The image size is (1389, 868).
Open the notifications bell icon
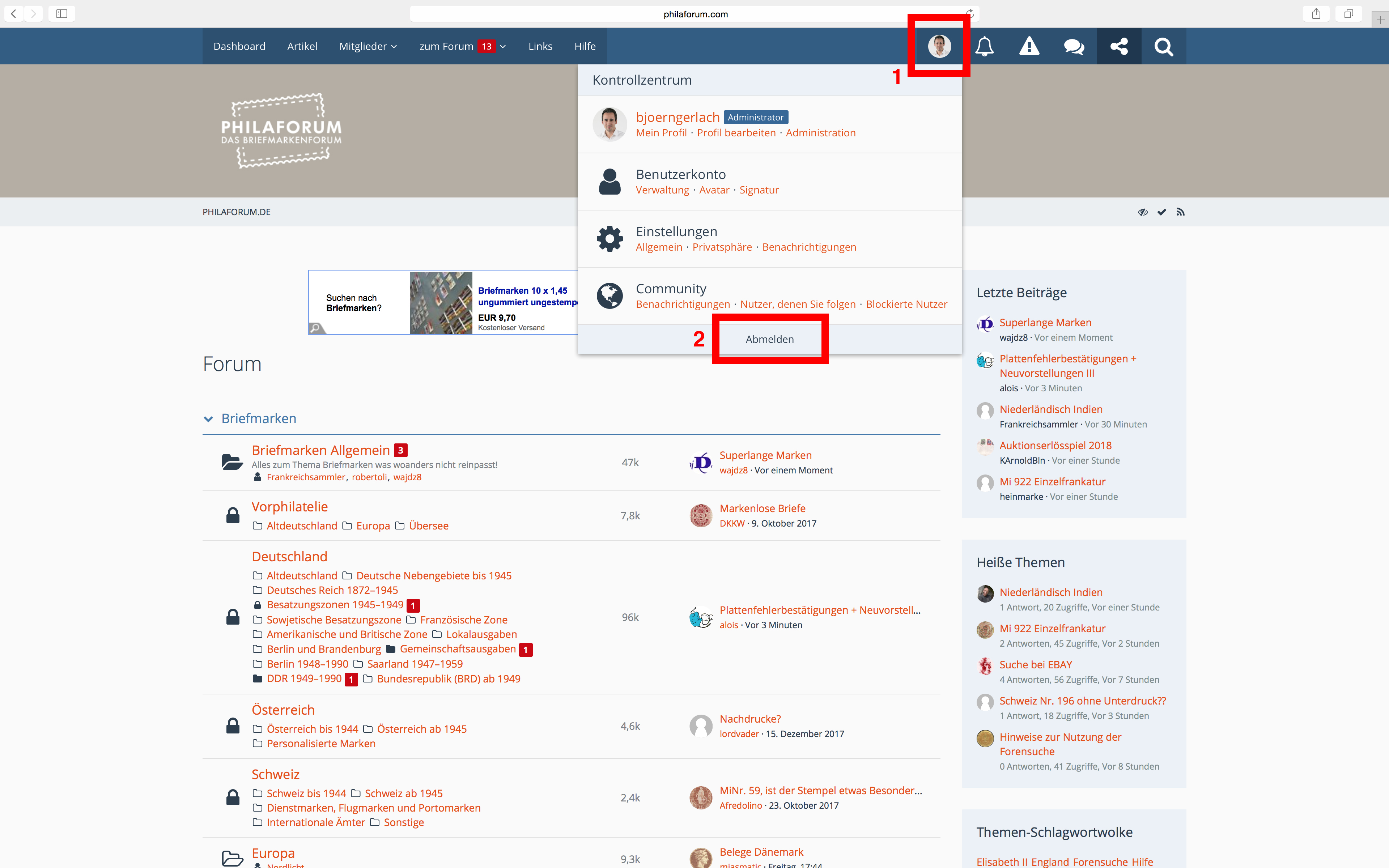click(x=984, y=46)
